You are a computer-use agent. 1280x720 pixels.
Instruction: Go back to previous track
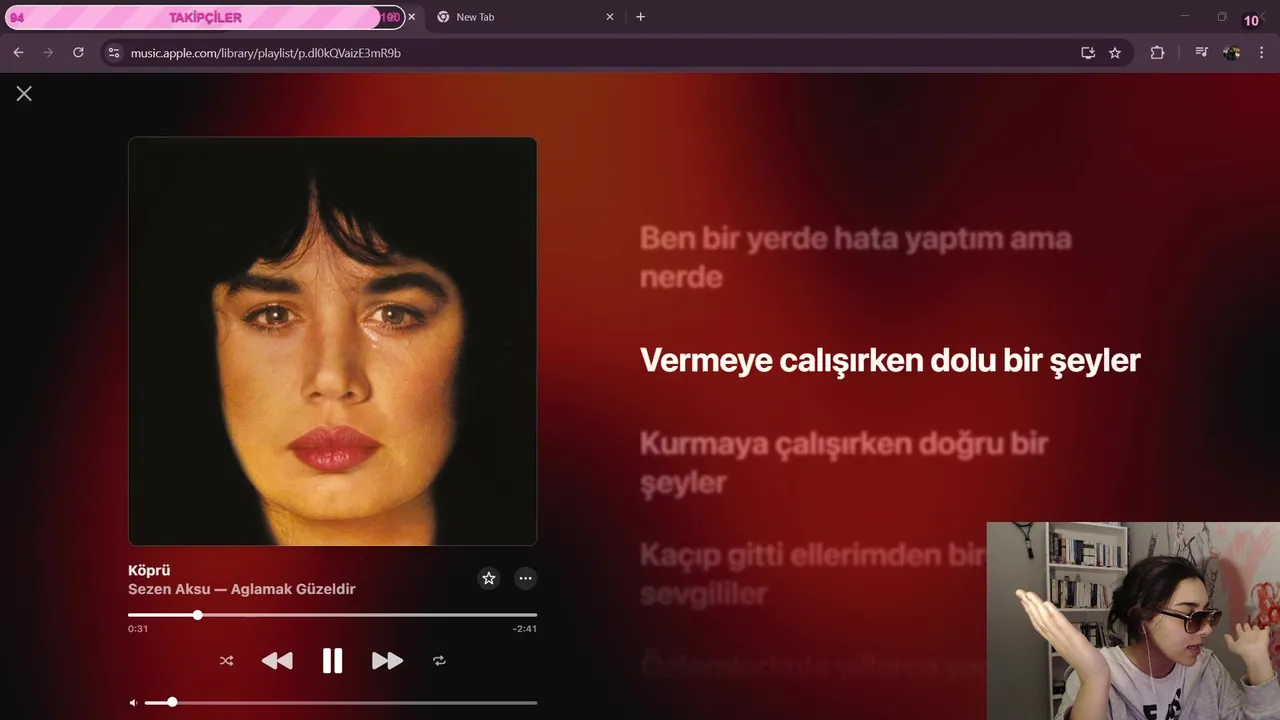click(x=277, y=660)
